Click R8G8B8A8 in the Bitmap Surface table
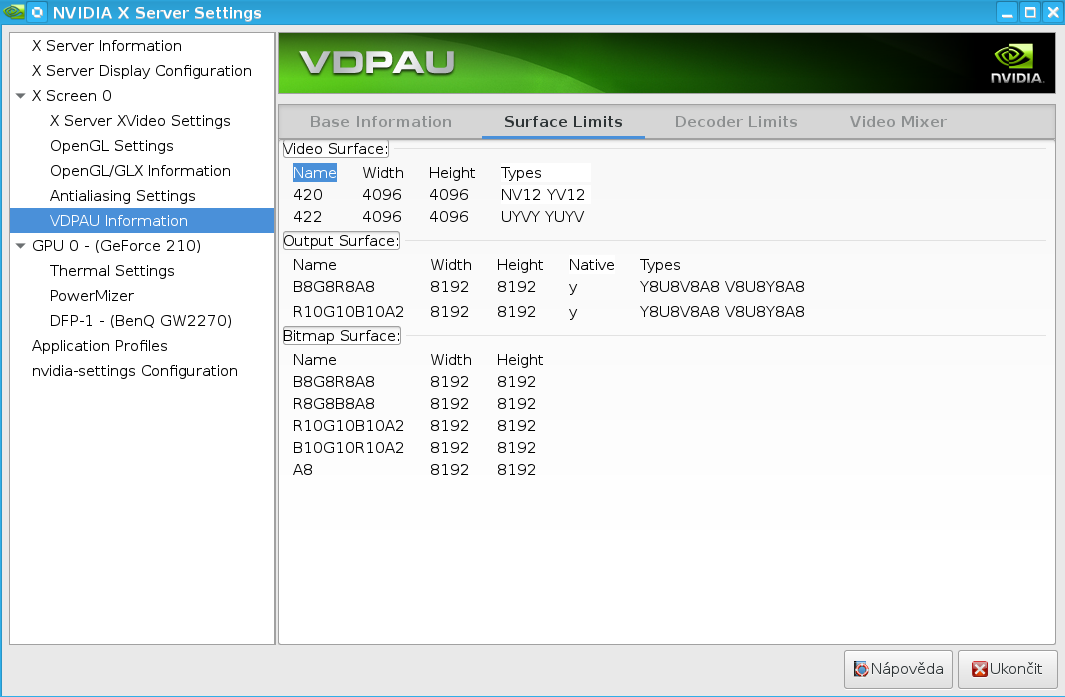1065x697 pixels. click(x=333, y=404)
